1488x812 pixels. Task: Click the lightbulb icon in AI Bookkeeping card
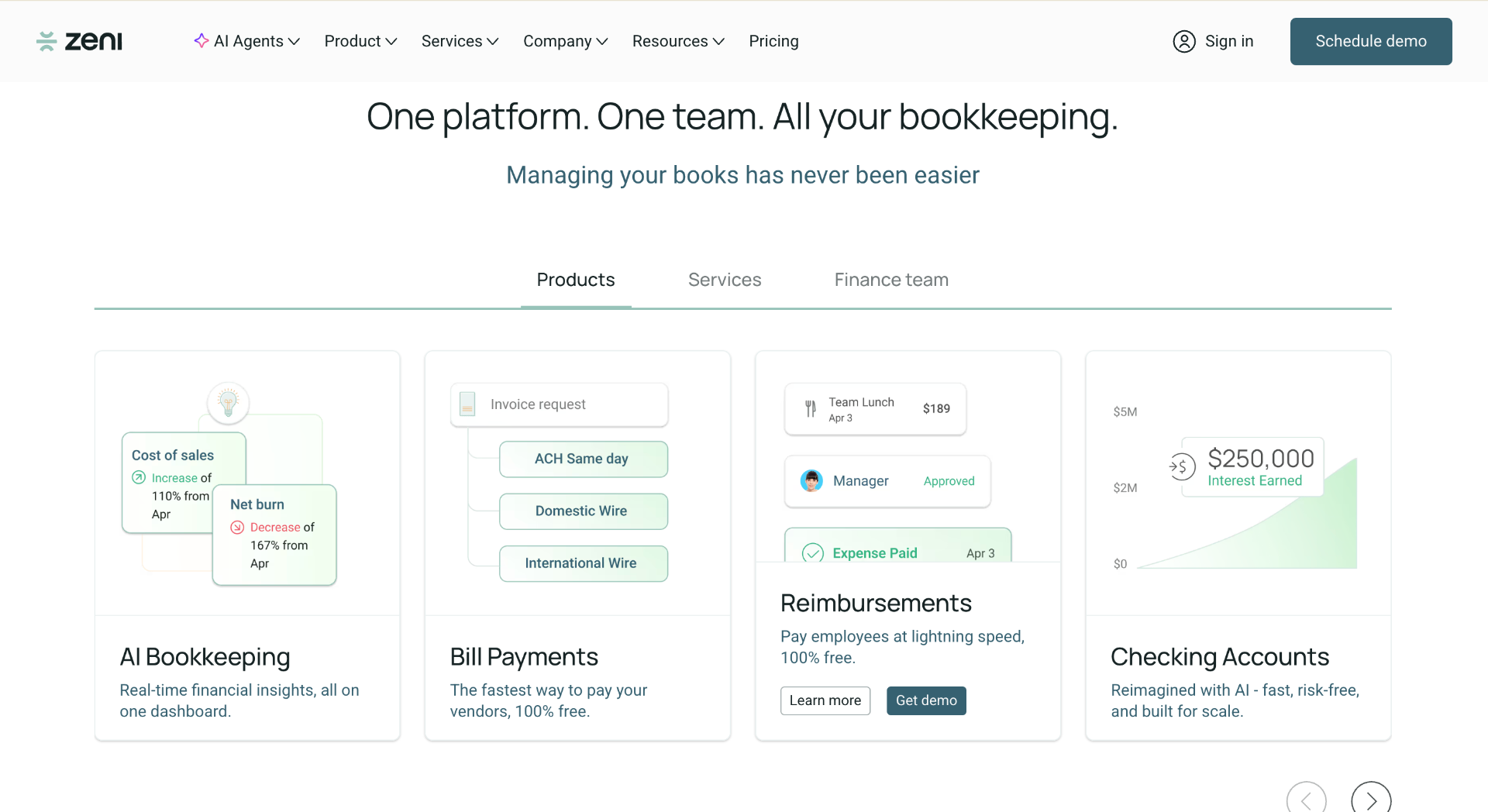pyautogui.click(x=228, y=403)
